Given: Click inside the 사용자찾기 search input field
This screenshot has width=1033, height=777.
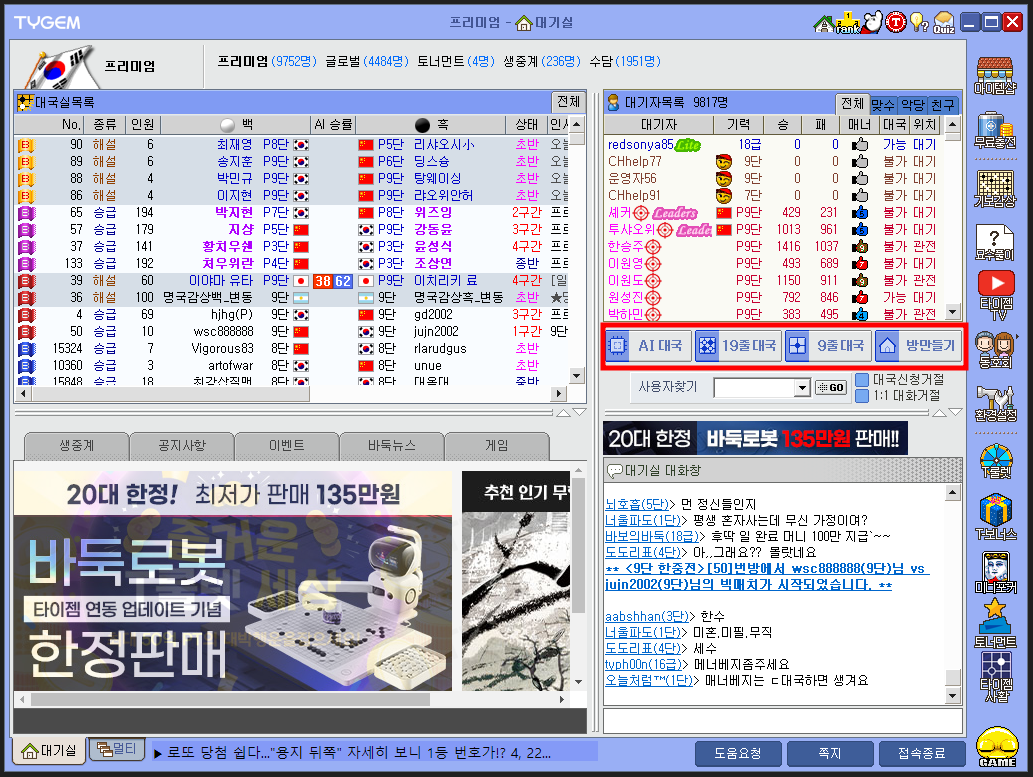Looking at the screenshot, I should coord(755,386).
